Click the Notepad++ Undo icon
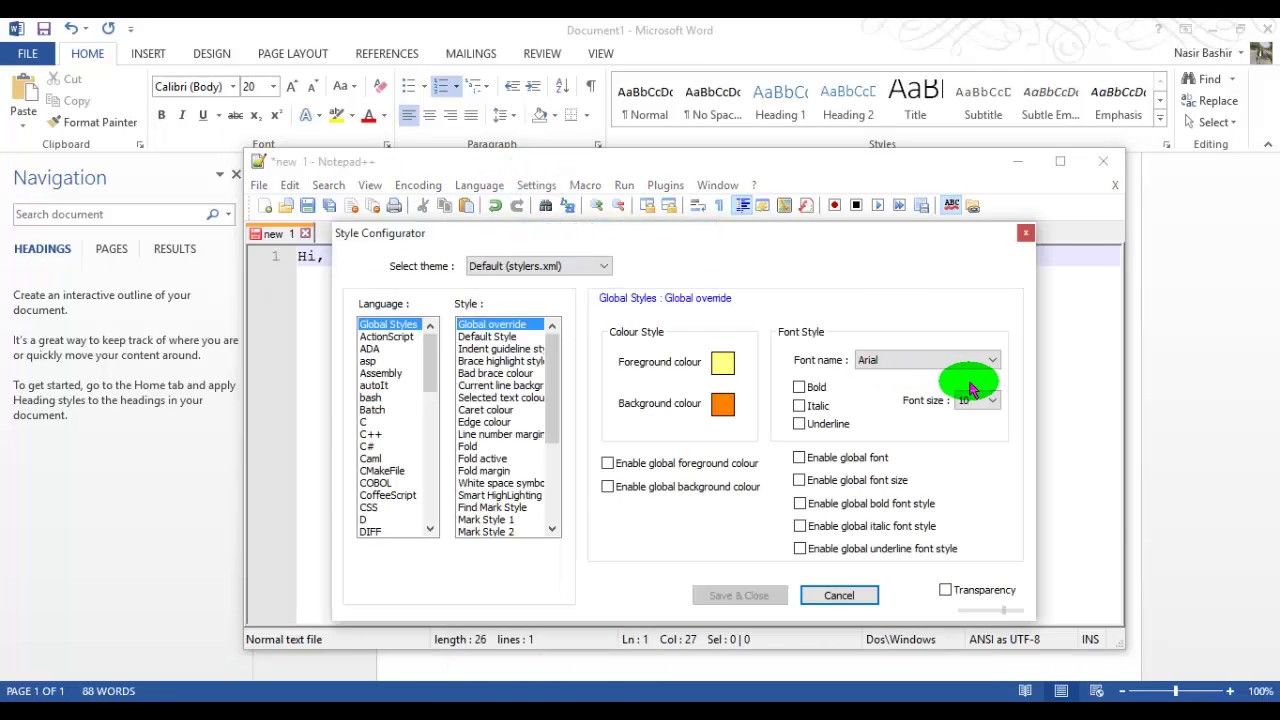 point(495,205)
